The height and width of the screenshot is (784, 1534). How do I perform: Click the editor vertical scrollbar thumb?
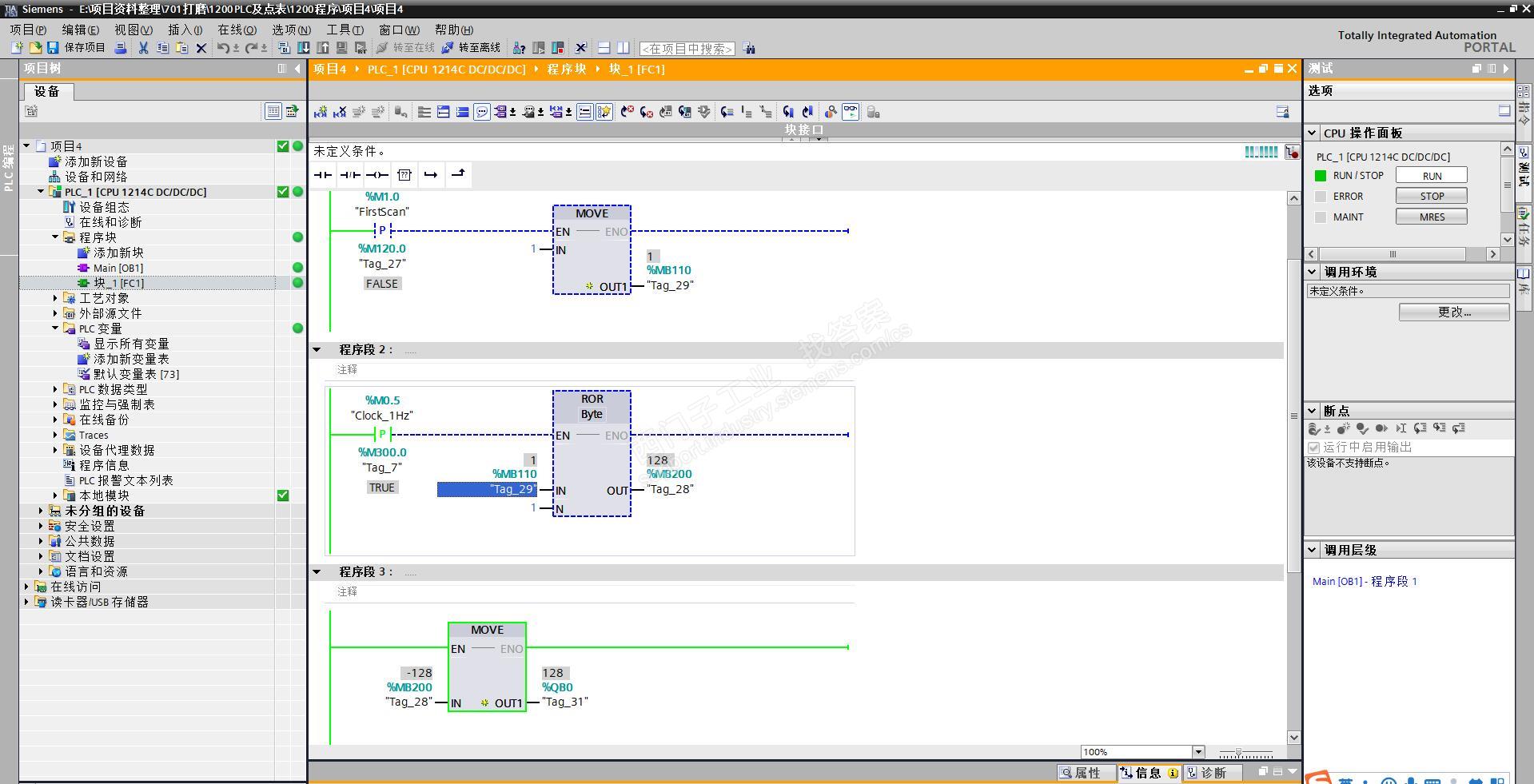click(x=1293, y=416)
